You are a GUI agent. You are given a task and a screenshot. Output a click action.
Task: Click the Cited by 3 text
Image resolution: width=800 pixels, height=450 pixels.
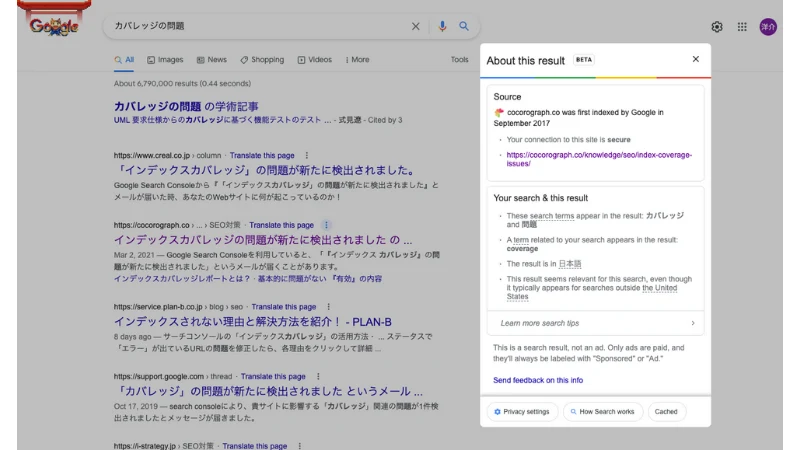coord(385,120)
